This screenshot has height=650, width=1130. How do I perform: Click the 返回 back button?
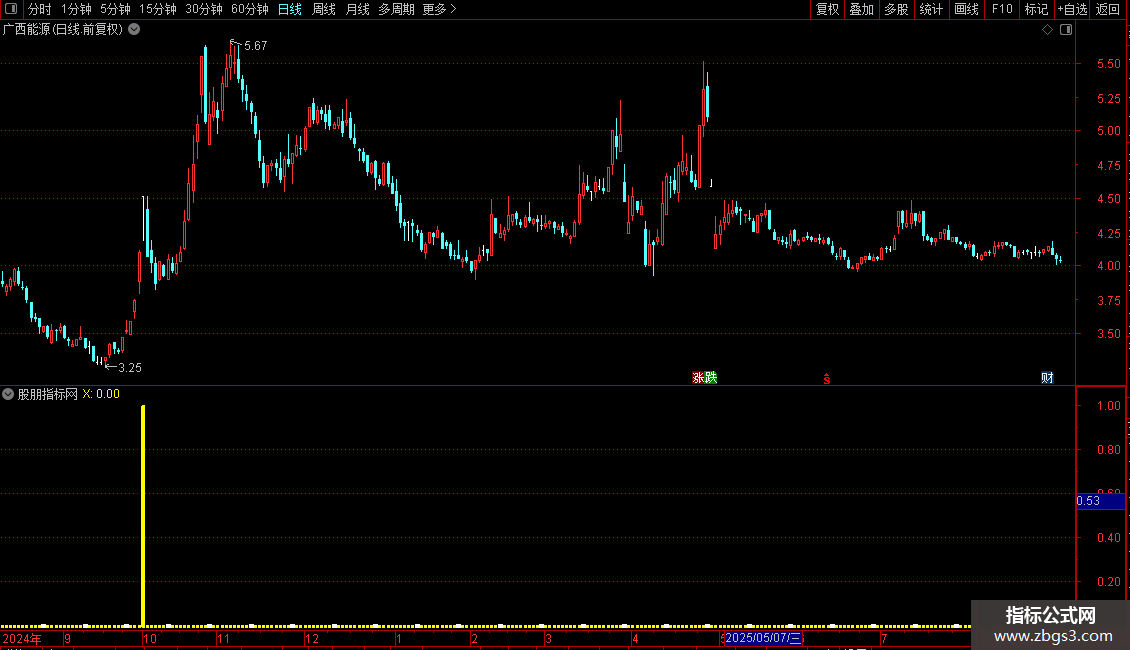coord(1108,9)
